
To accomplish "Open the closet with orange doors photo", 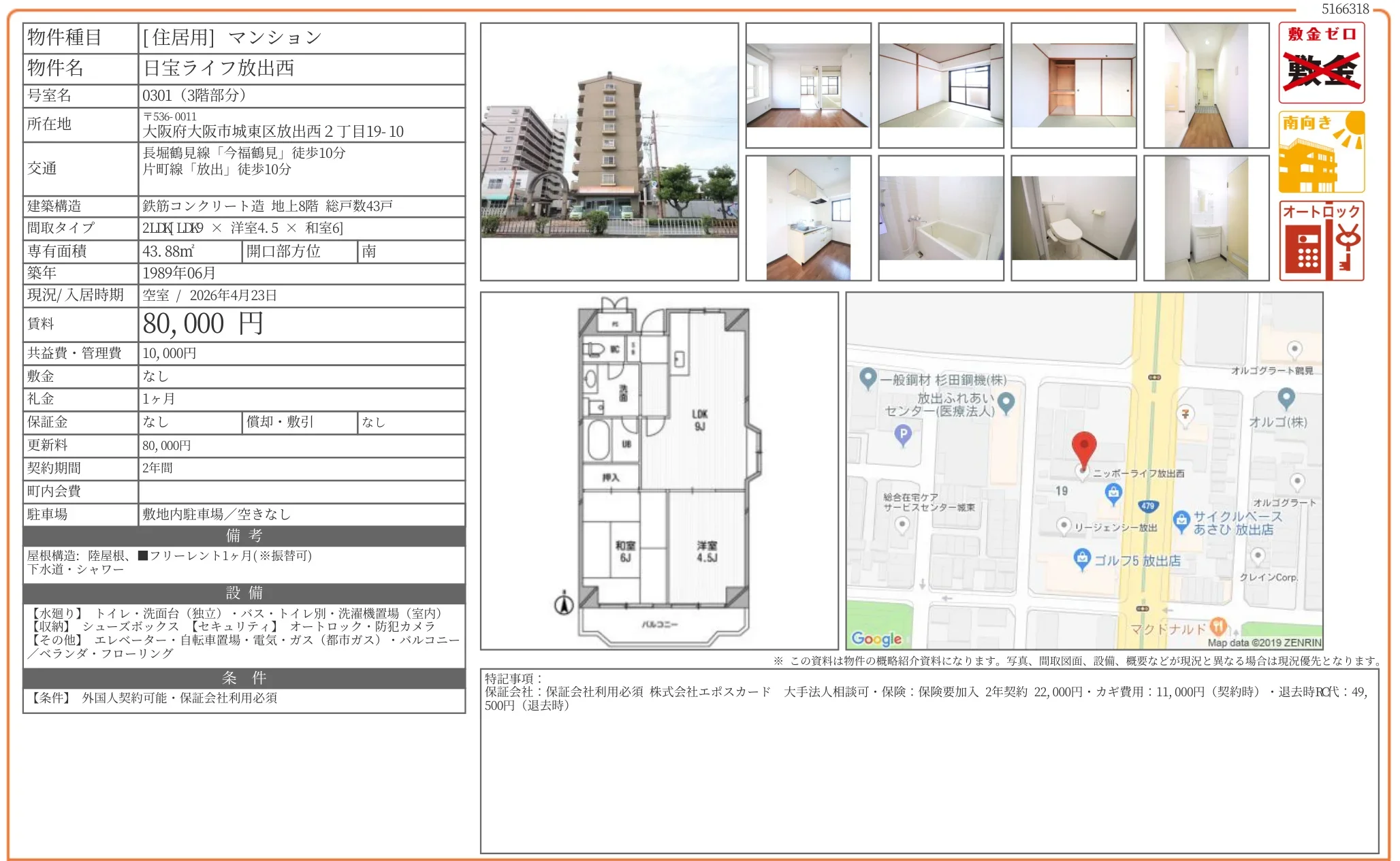I will 1073,86.
